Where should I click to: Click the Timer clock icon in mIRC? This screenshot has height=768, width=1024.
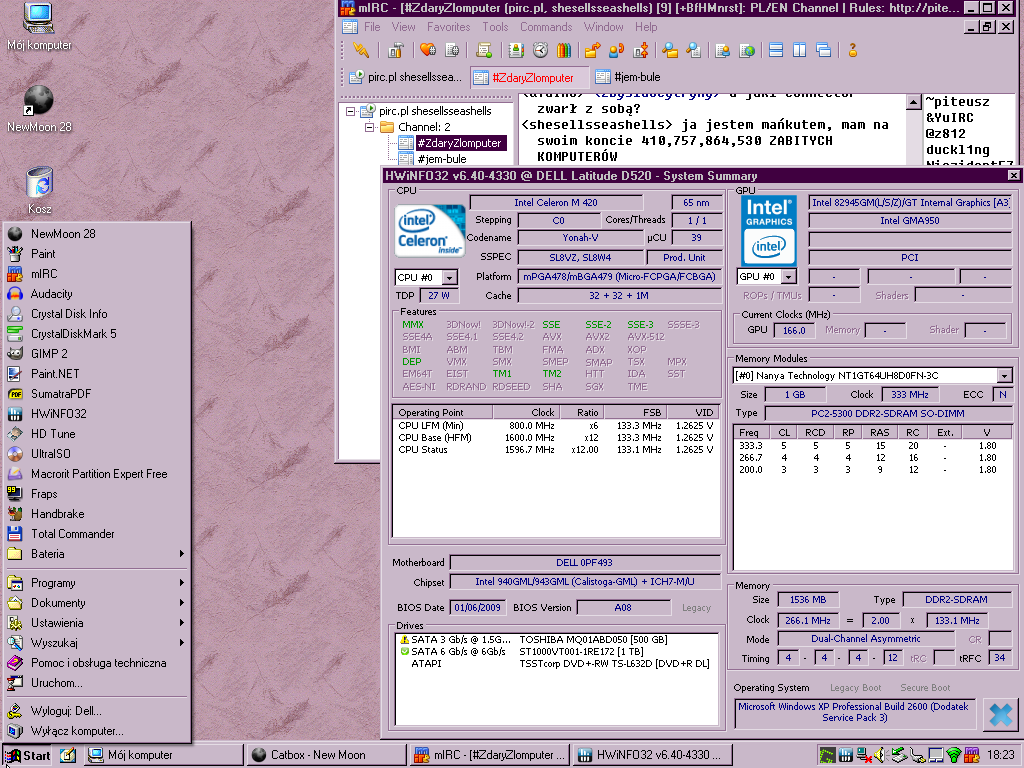point(540,50)
